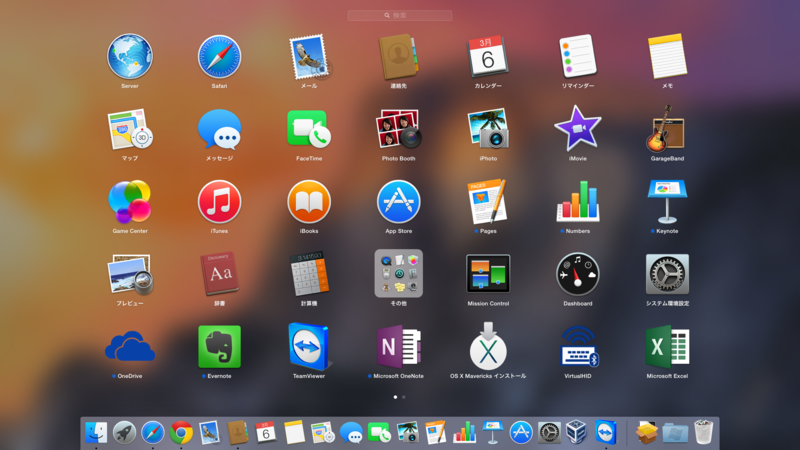
Task: Open TeamViewer icon in the Dock
Action: (x=606, y=433)
